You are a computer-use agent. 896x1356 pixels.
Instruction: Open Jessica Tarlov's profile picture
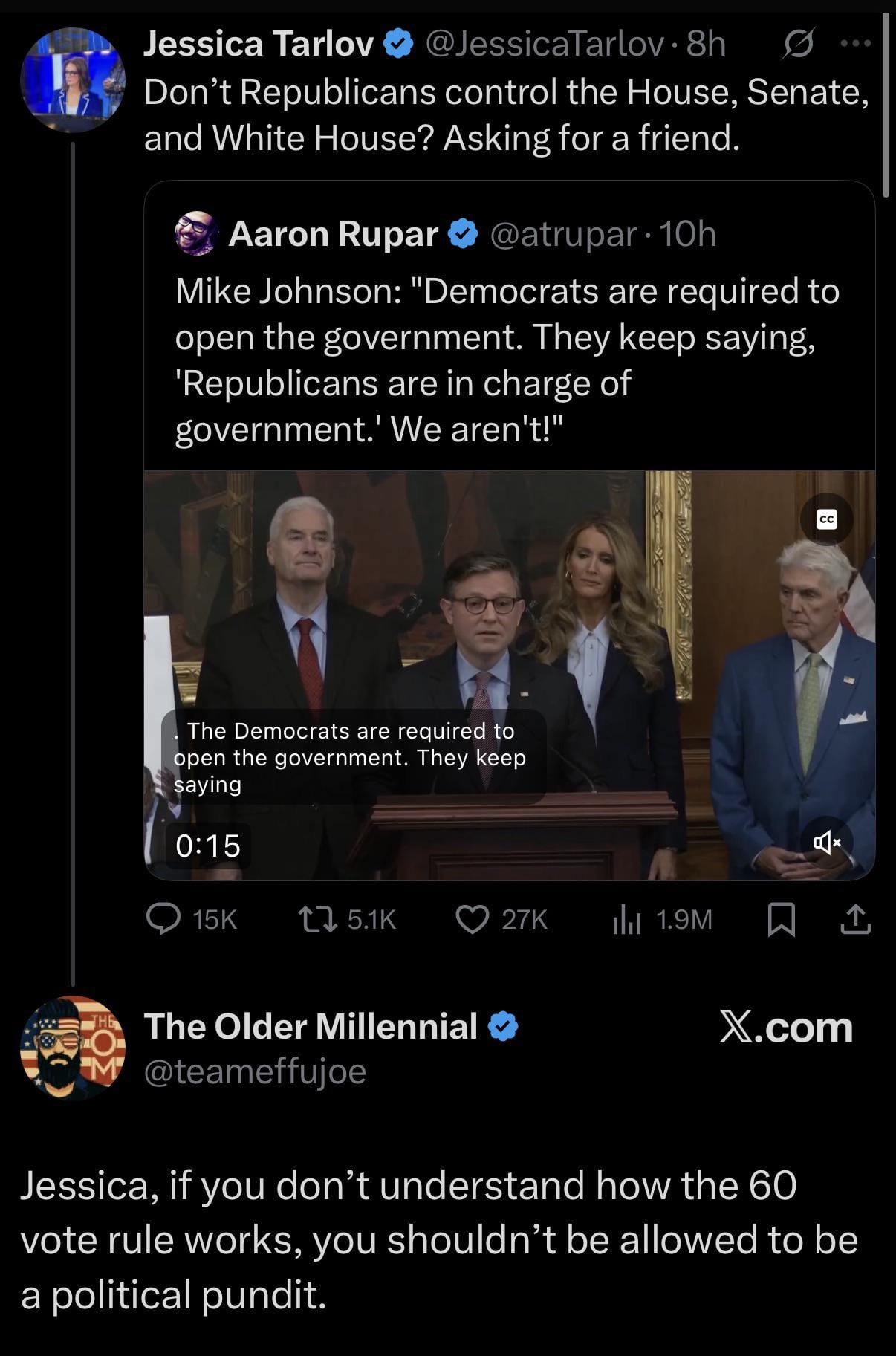point(72,80)
